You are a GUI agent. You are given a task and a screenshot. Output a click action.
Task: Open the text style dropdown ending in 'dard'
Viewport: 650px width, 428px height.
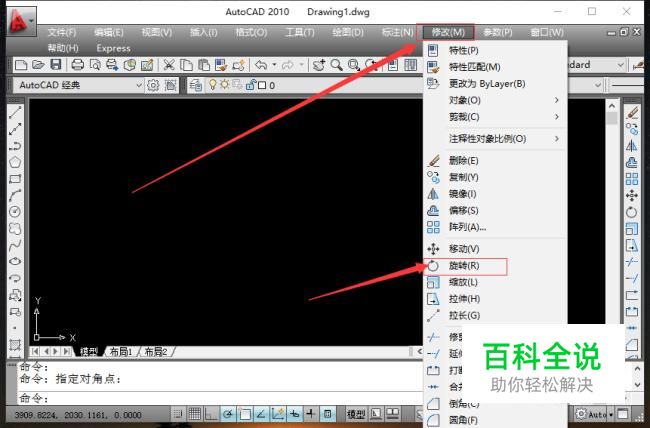pos(621,65)
